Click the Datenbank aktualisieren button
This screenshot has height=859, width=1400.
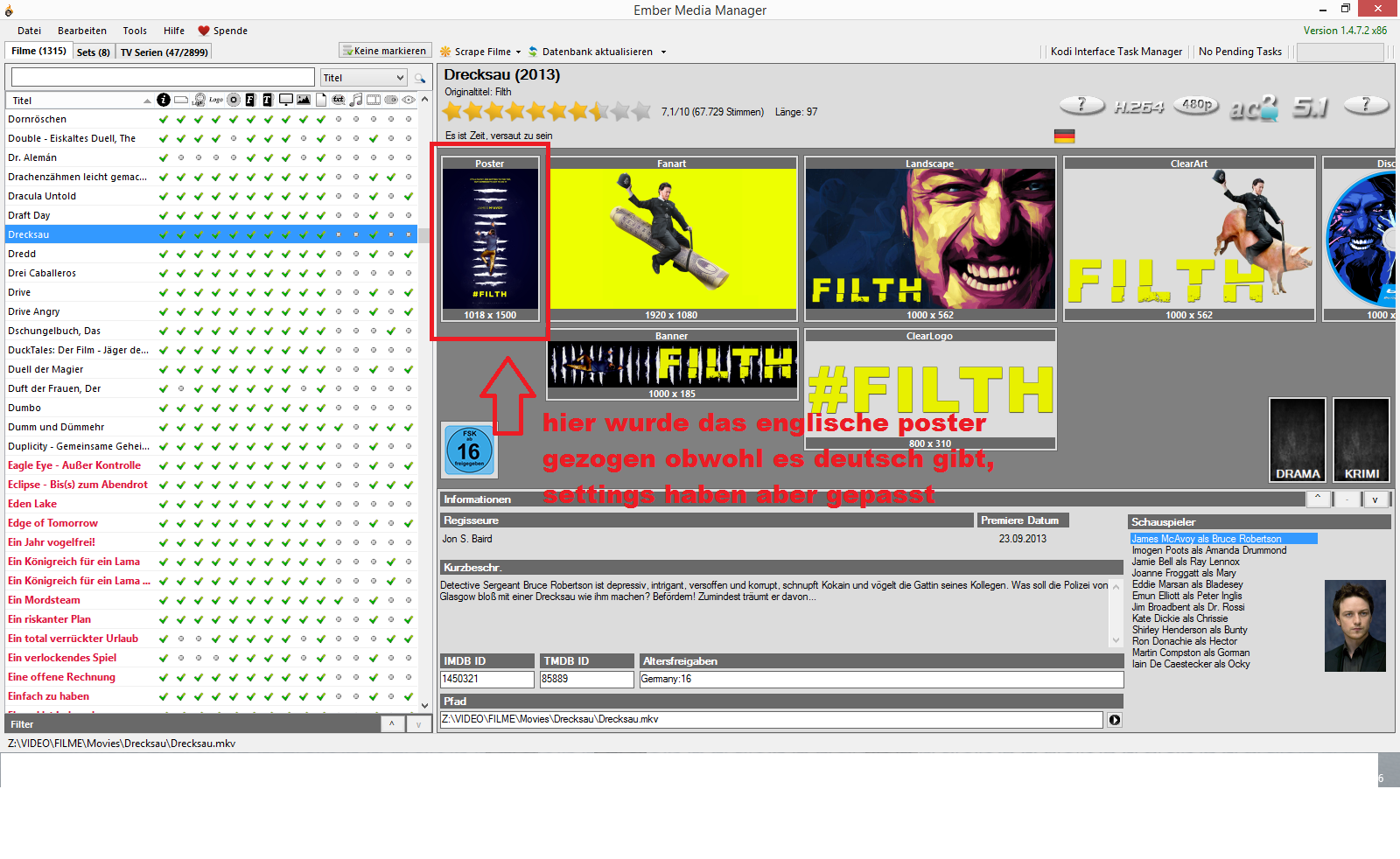[591, 52]
